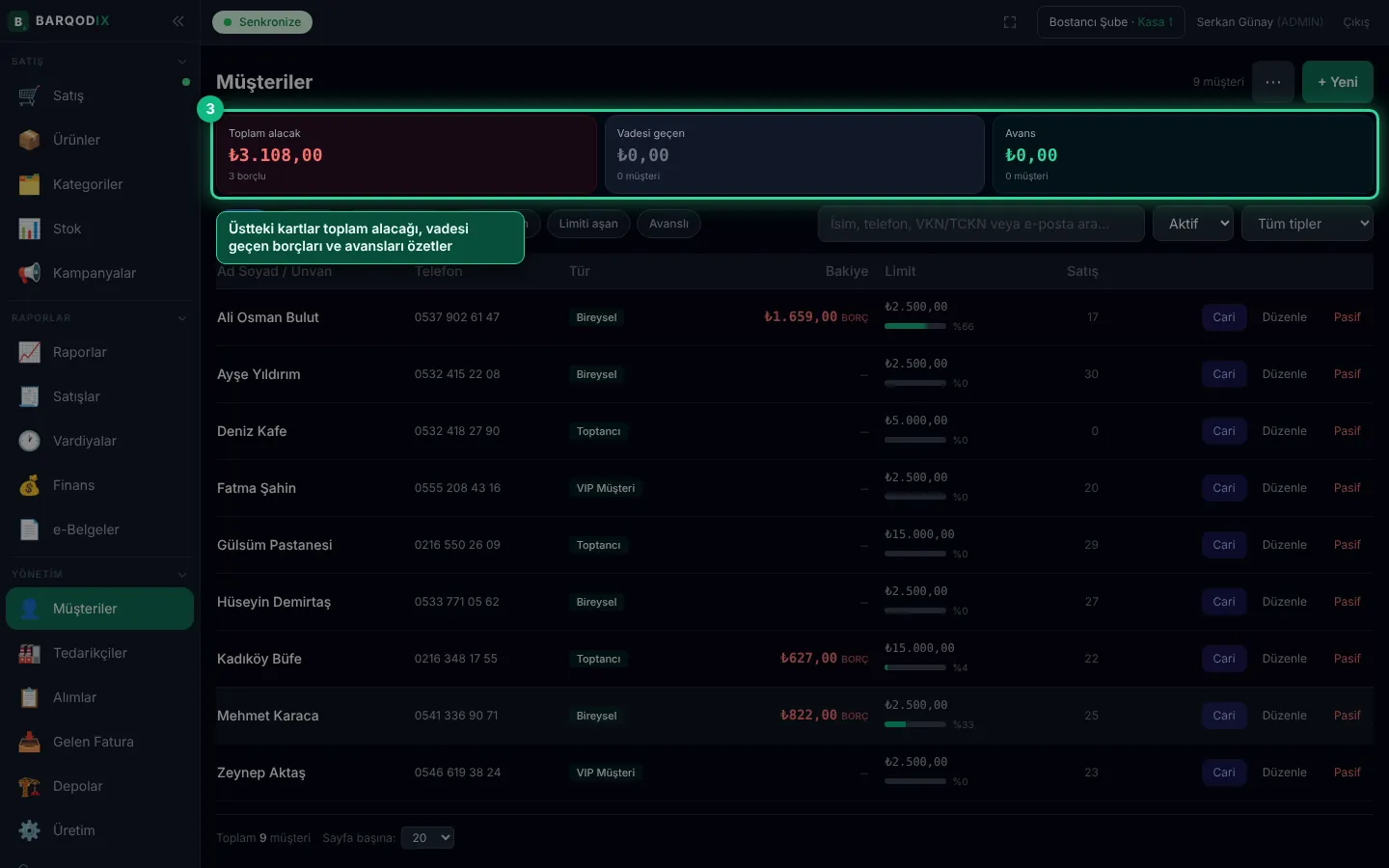Open Cari account for Zeynep Aktaş
The height and width of the screenshot is (868, 1389).
pyautogui.click(x=1224, y=773)
